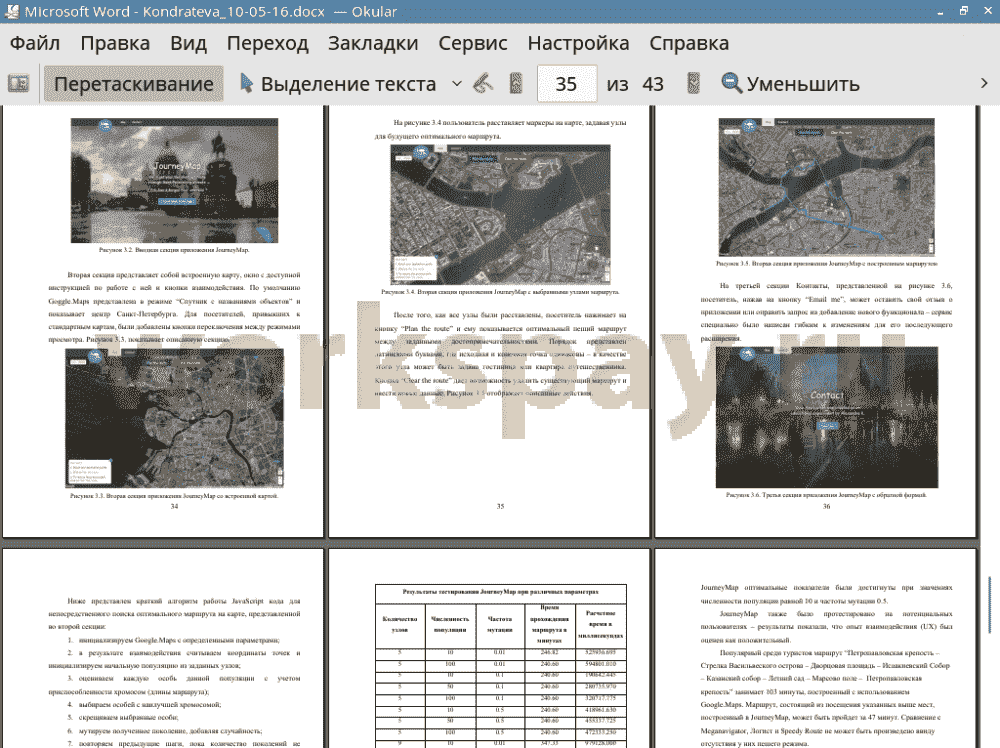The width and height of the screenshot is (1000, 748).
Task: Open the Настройка menu
Action: (x=578, y=43)
